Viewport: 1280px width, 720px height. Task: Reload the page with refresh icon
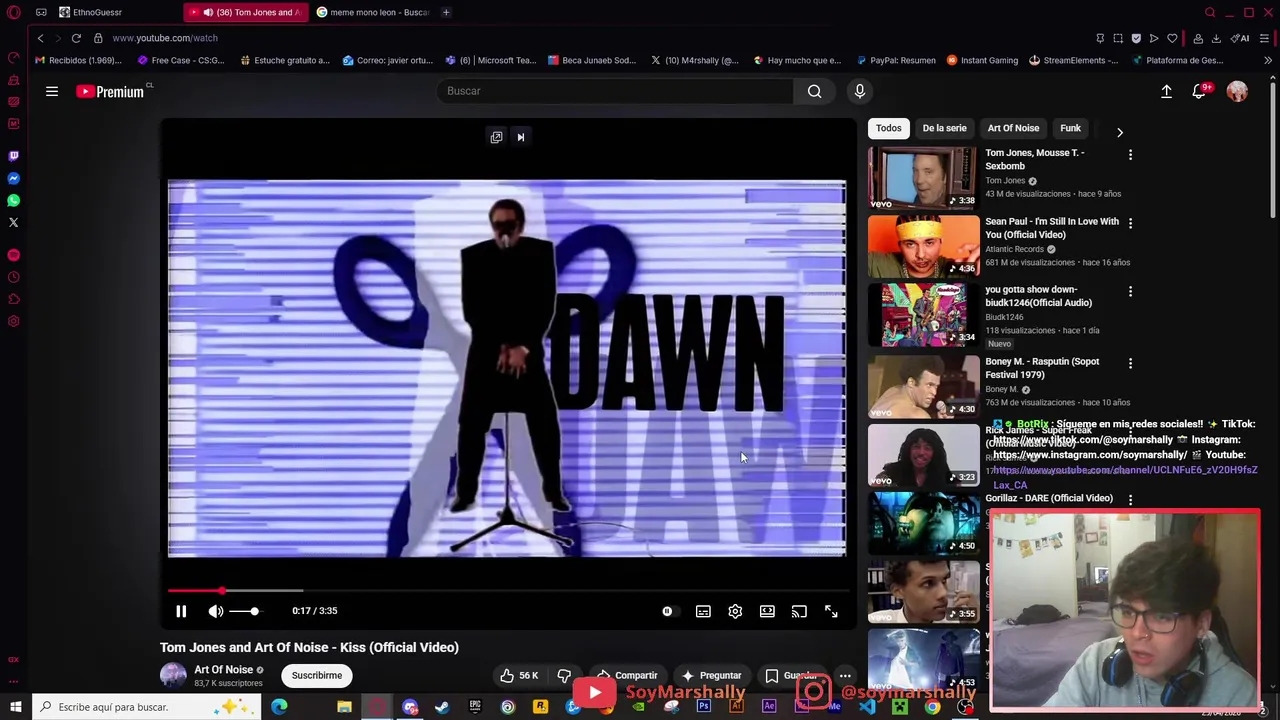click(76, 38)
